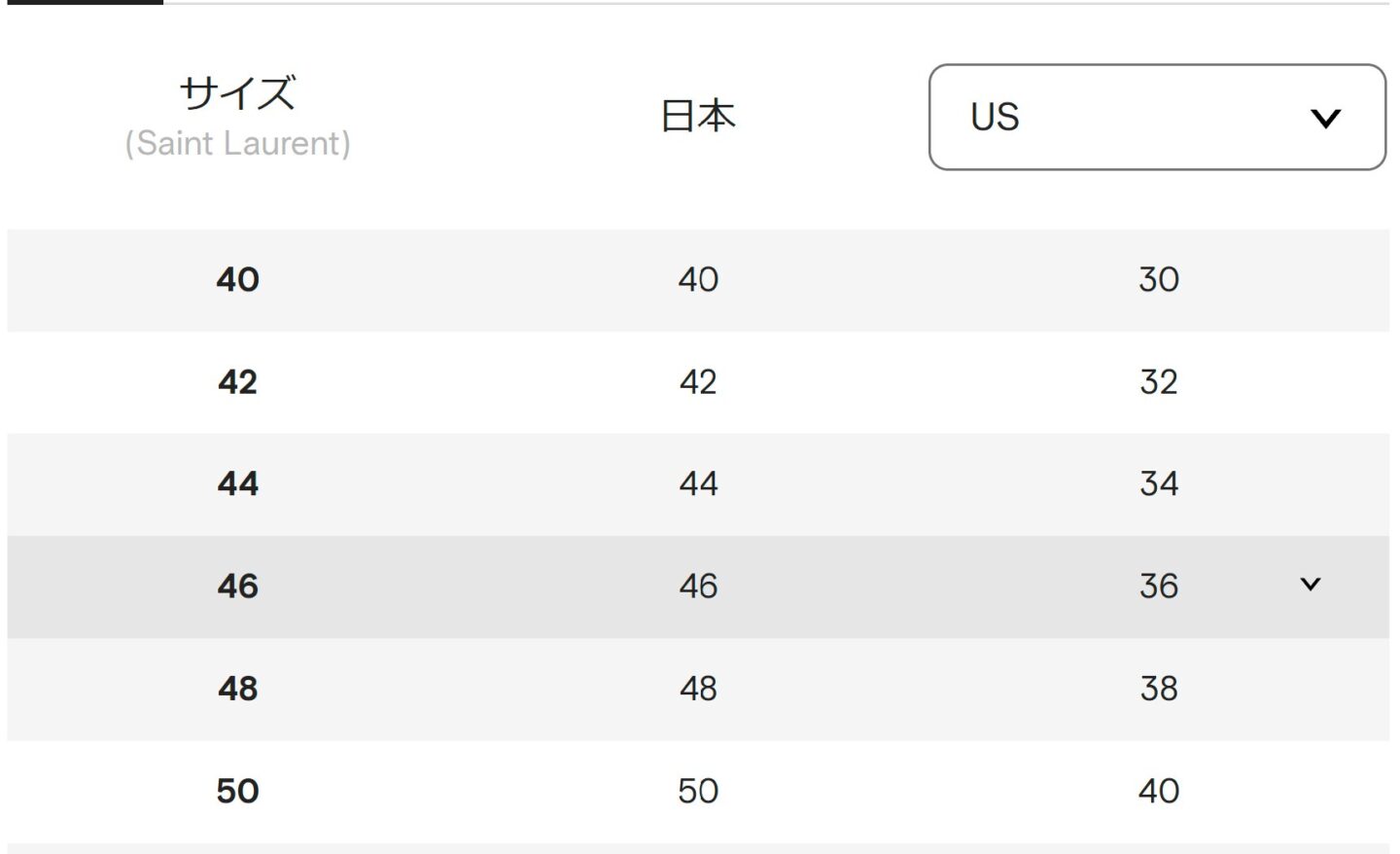The image size is (1400, 854).
Task: Click US size 40 in the last row
Action: click(x=1158, y=791)
